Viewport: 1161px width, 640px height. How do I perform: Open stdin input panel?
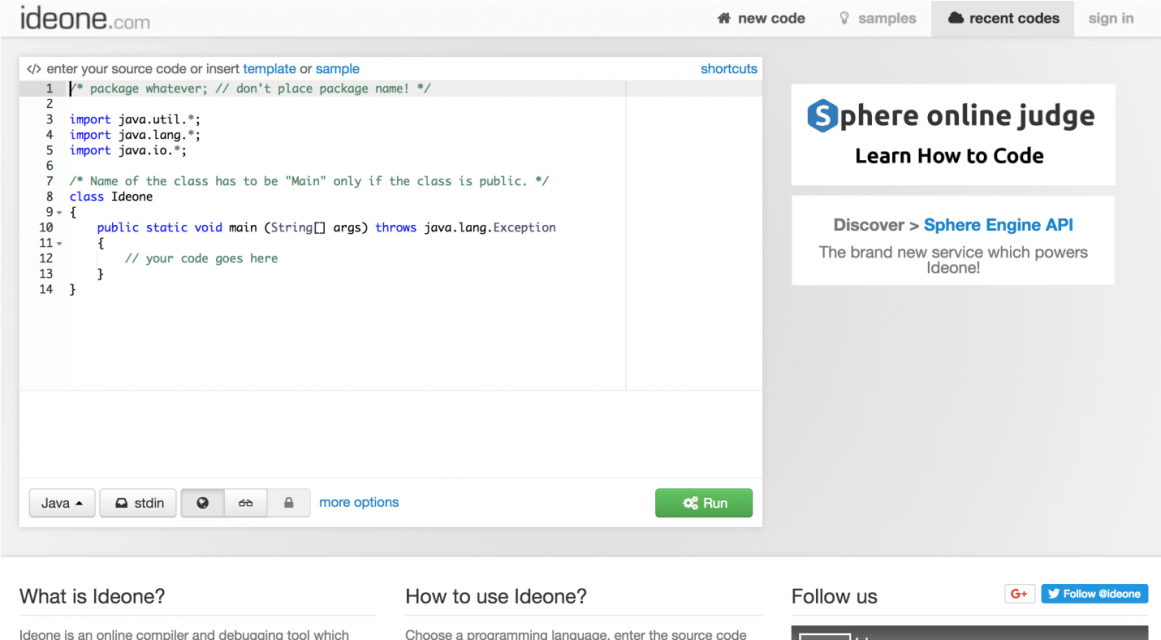138,503
